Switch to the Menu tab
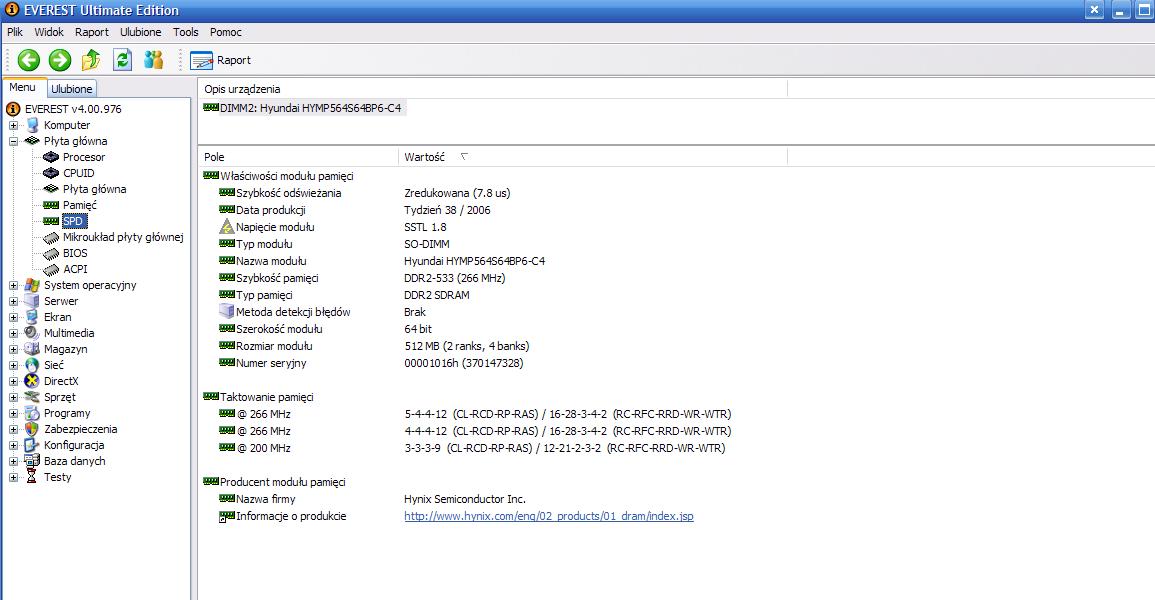 pos(22,87)
